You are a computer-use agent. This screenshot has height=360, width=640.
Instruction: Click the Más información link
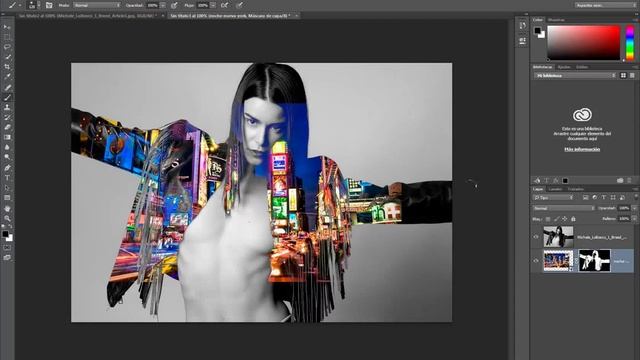click(x=582, y=149)
